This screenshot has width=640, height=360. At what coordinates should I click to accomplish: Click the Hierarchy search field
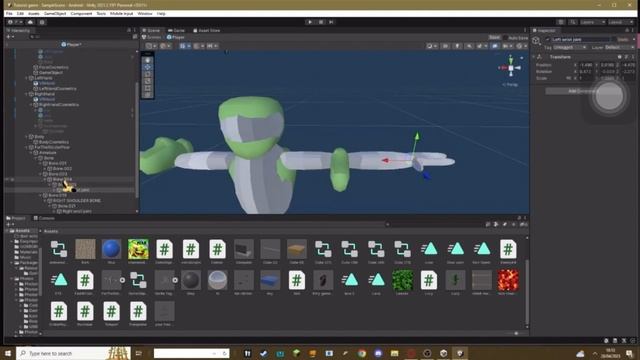(80, 37)
